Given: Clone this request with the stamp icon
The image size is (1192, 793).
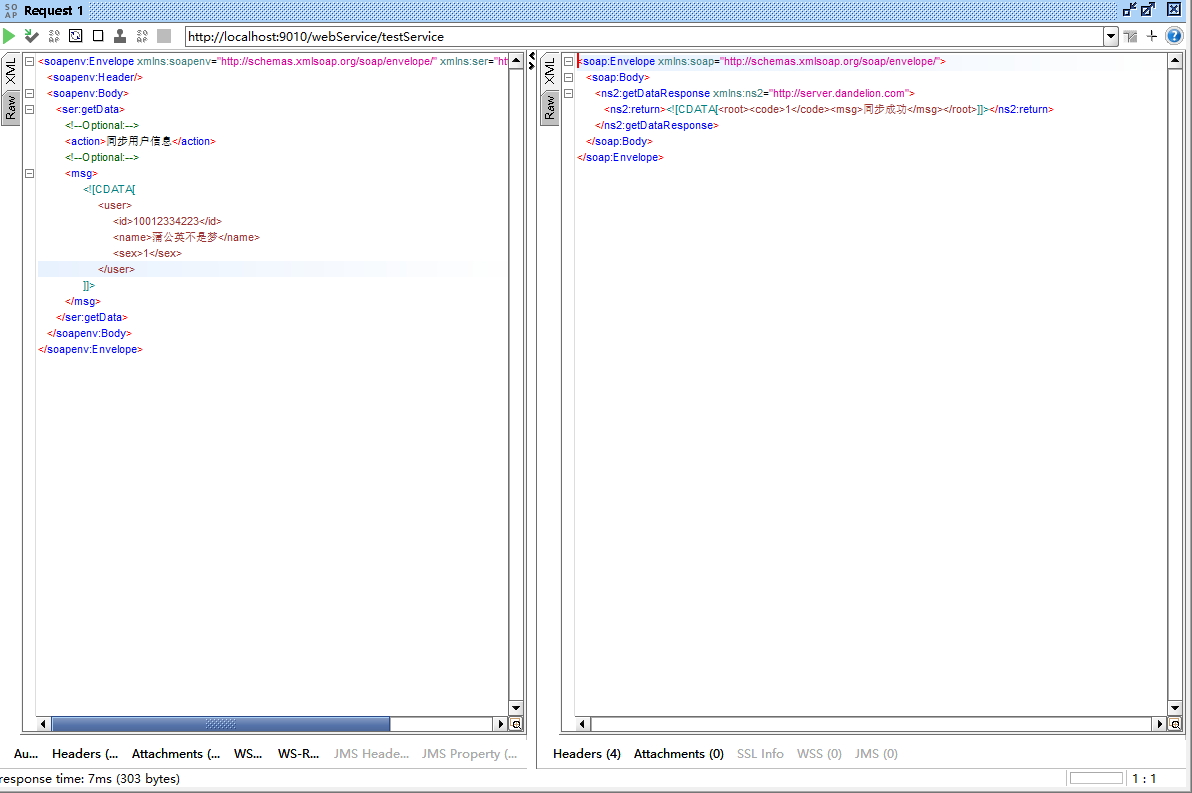Looking at the screenshot, I should [x=120, y=36].
